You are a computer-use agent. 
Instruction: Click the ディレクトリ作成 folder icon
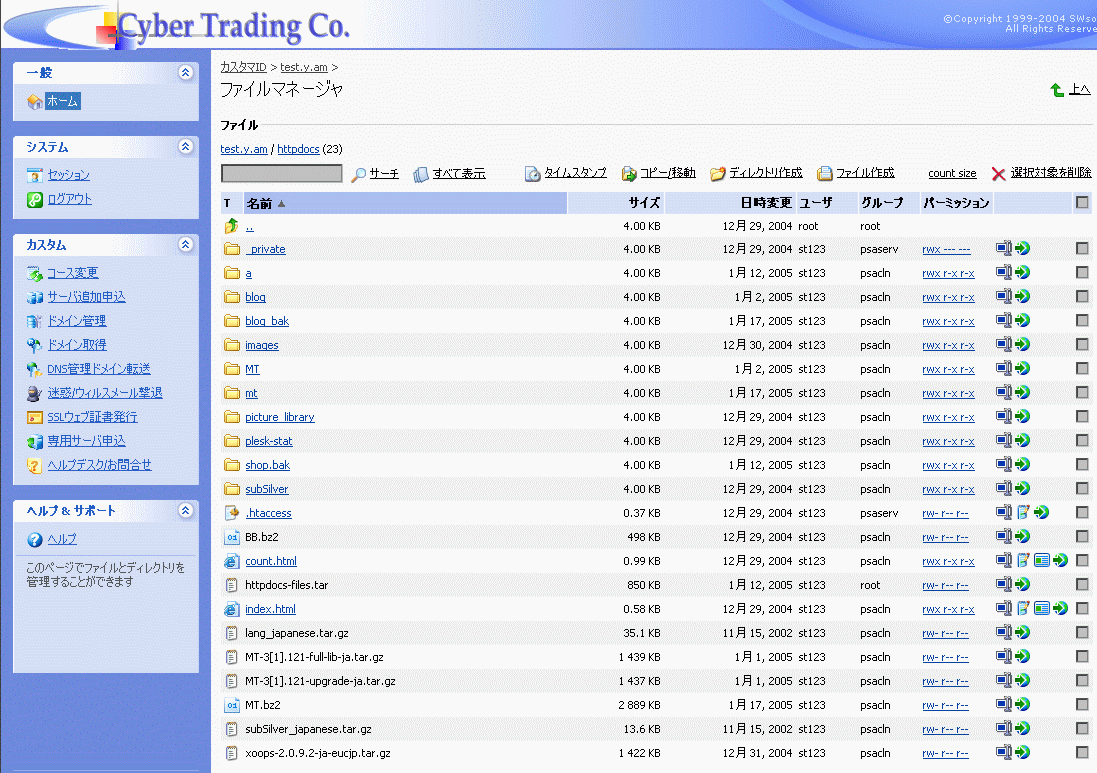[717, 174]
